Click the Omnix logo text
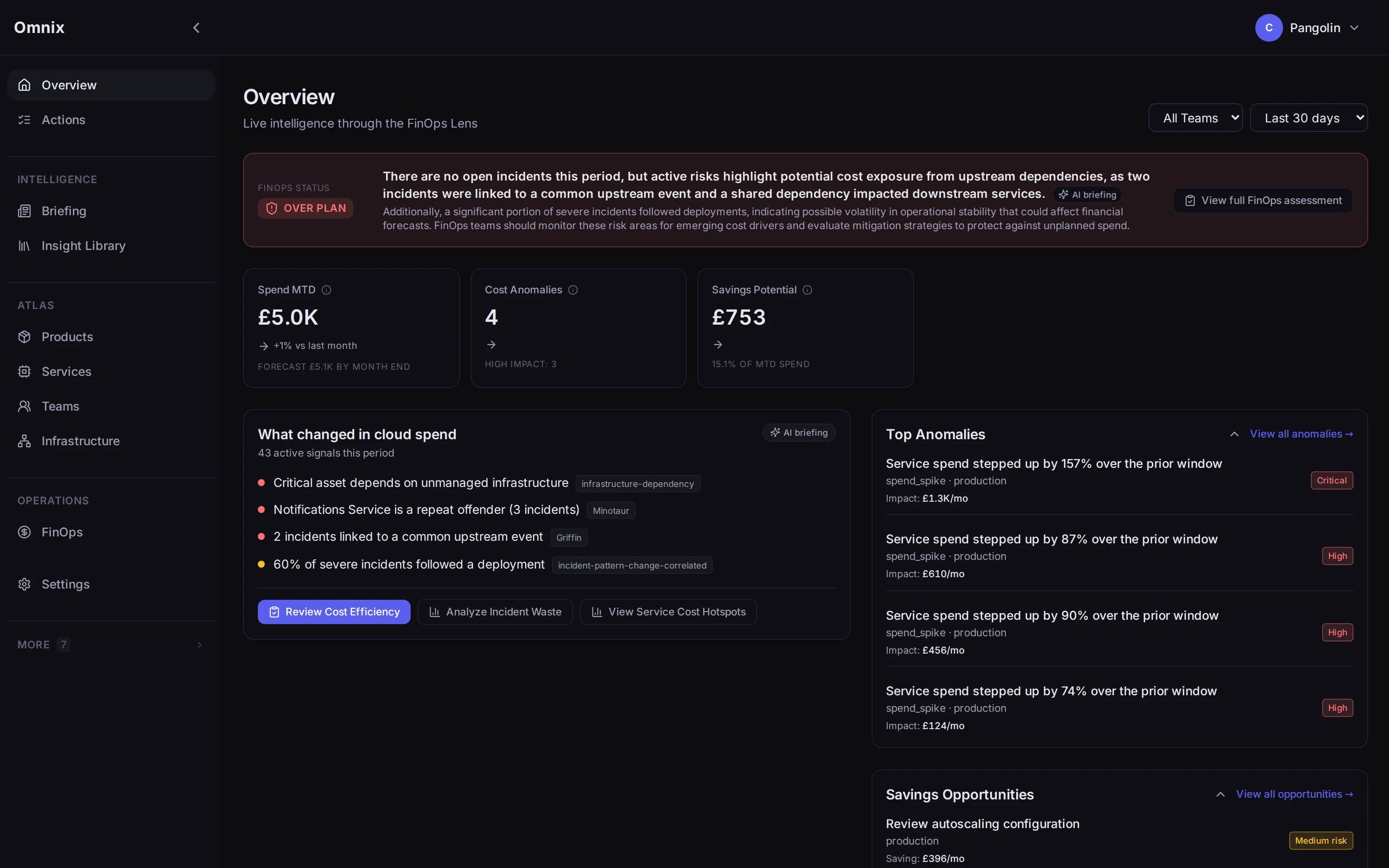1389x868 pixels. click(39, 27)
